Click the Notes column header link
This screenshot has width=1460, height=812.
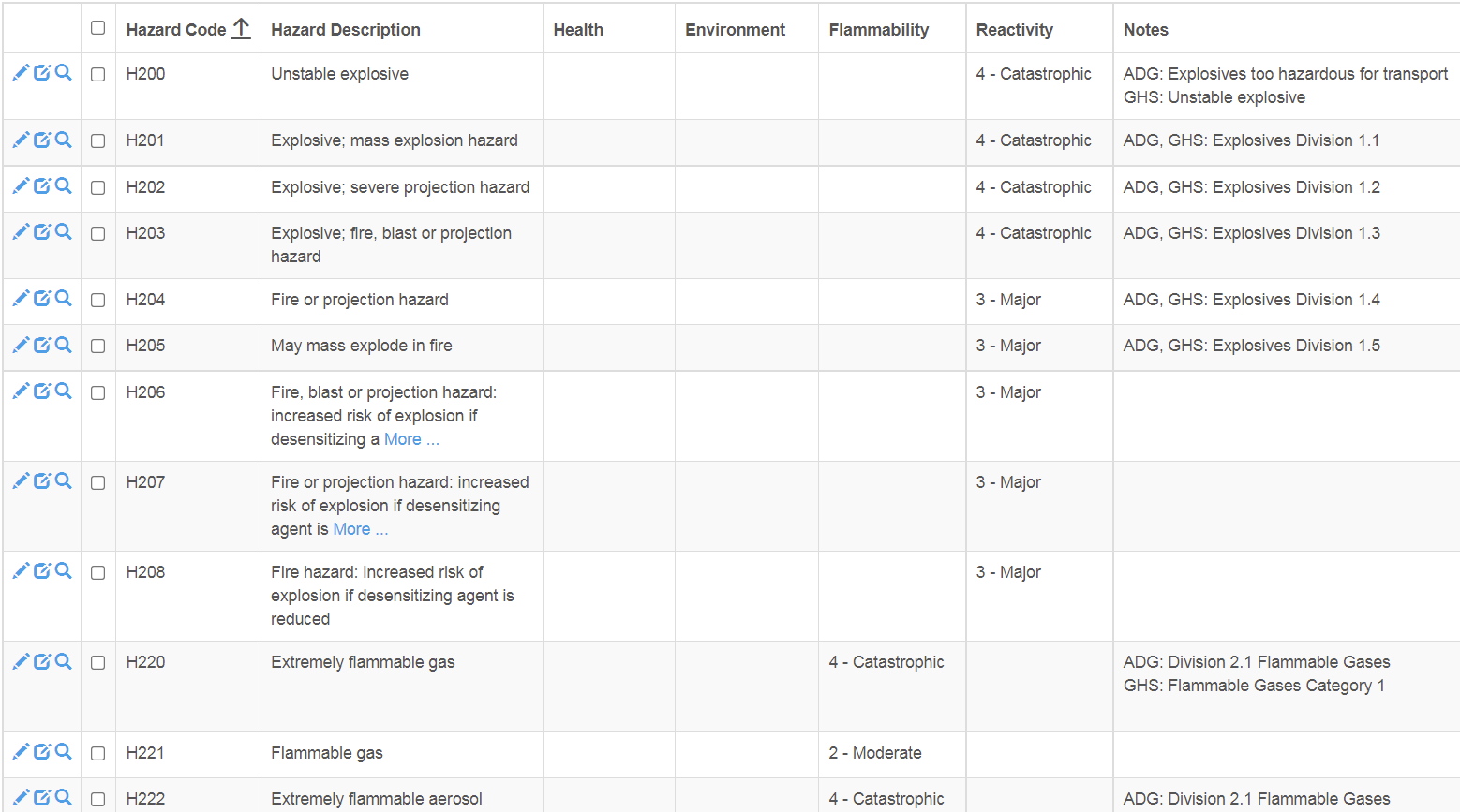coord(1145,30)
